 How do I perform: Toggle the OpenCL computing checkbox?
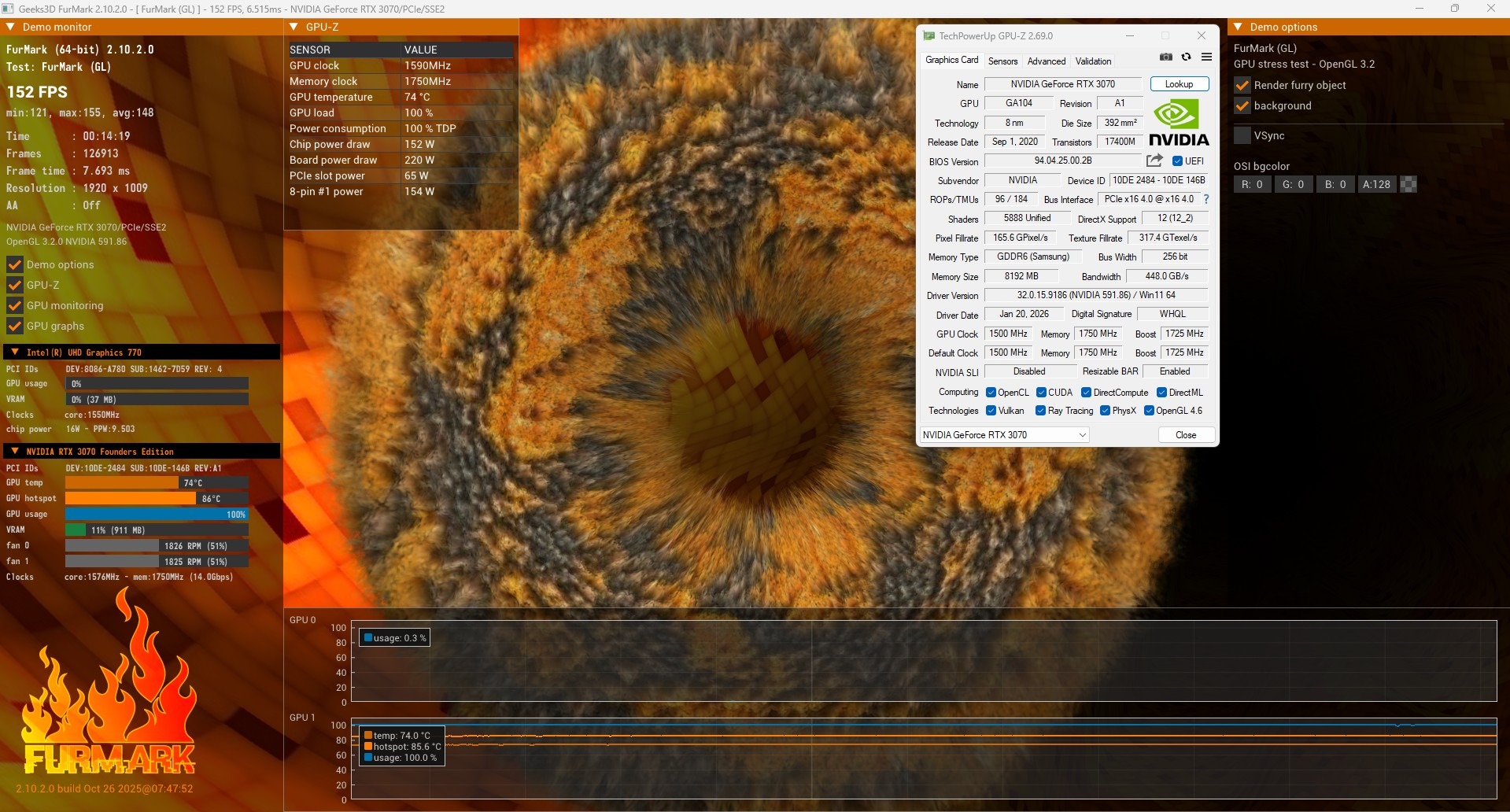(991, 393)
